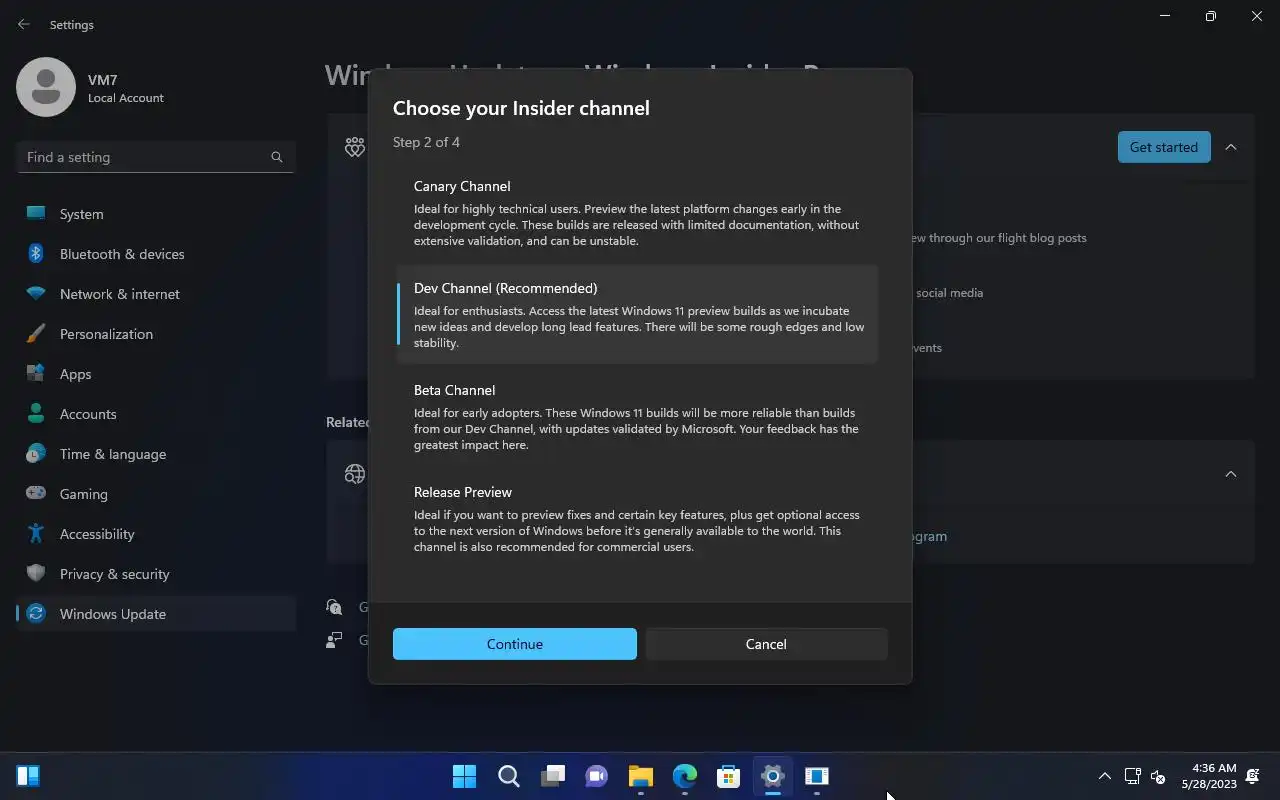
Task: Open the app right of the Settings gear
Action: click(816, 776)
